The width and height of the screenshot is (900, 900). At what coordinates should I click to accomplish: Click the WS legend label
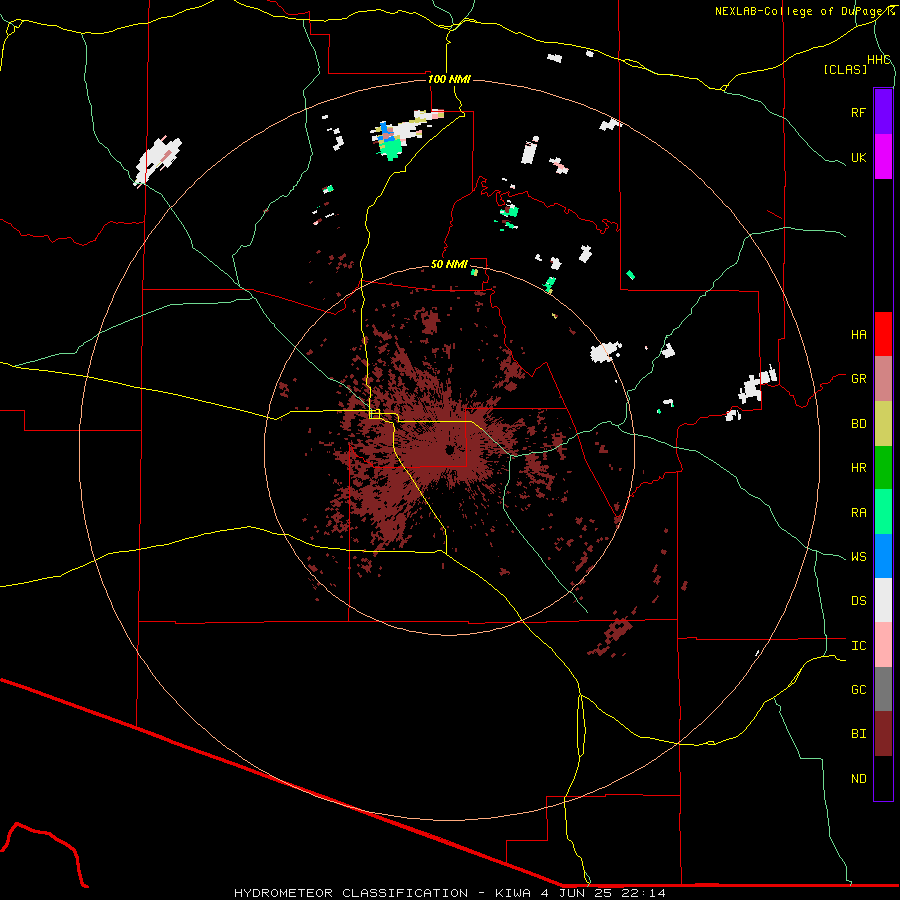(x=858, y=556)
